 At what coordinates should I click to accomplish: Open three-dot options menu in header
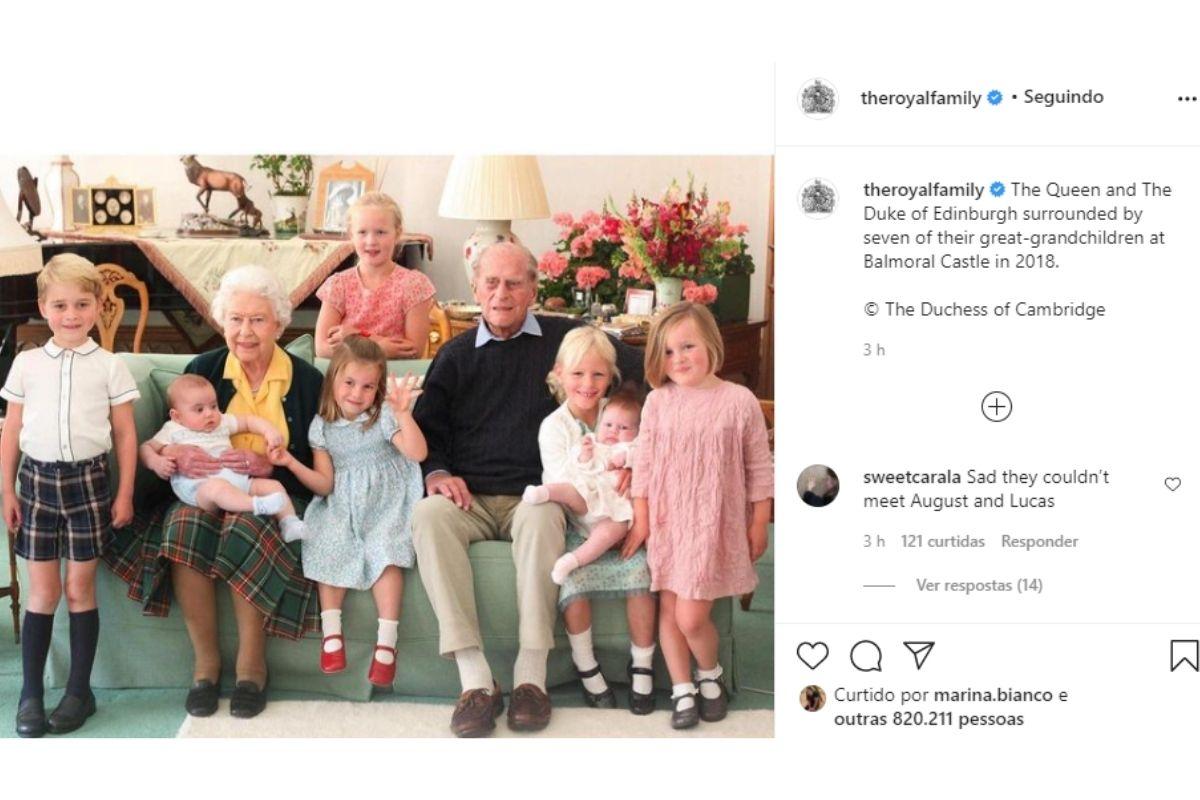point(1187,98)
